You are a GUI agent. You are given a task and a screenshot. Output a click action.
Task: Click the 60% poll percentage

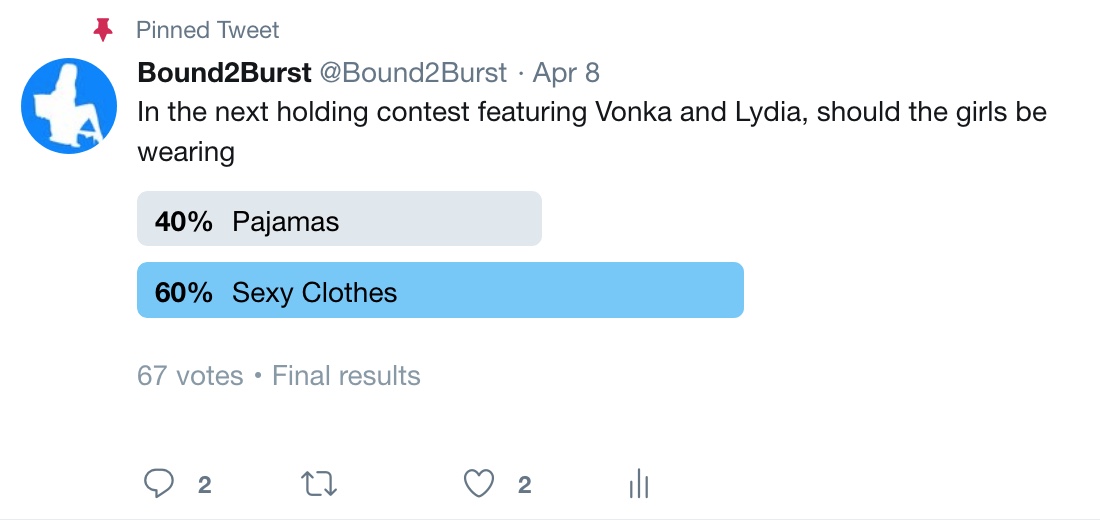coord(184,292)
